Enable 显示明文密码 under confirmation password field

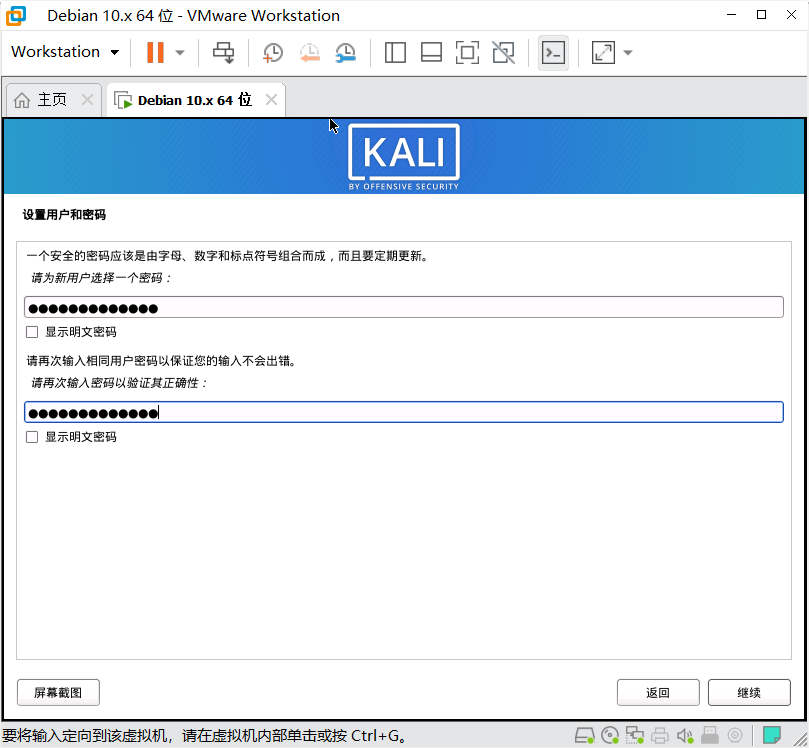(32, 437)
